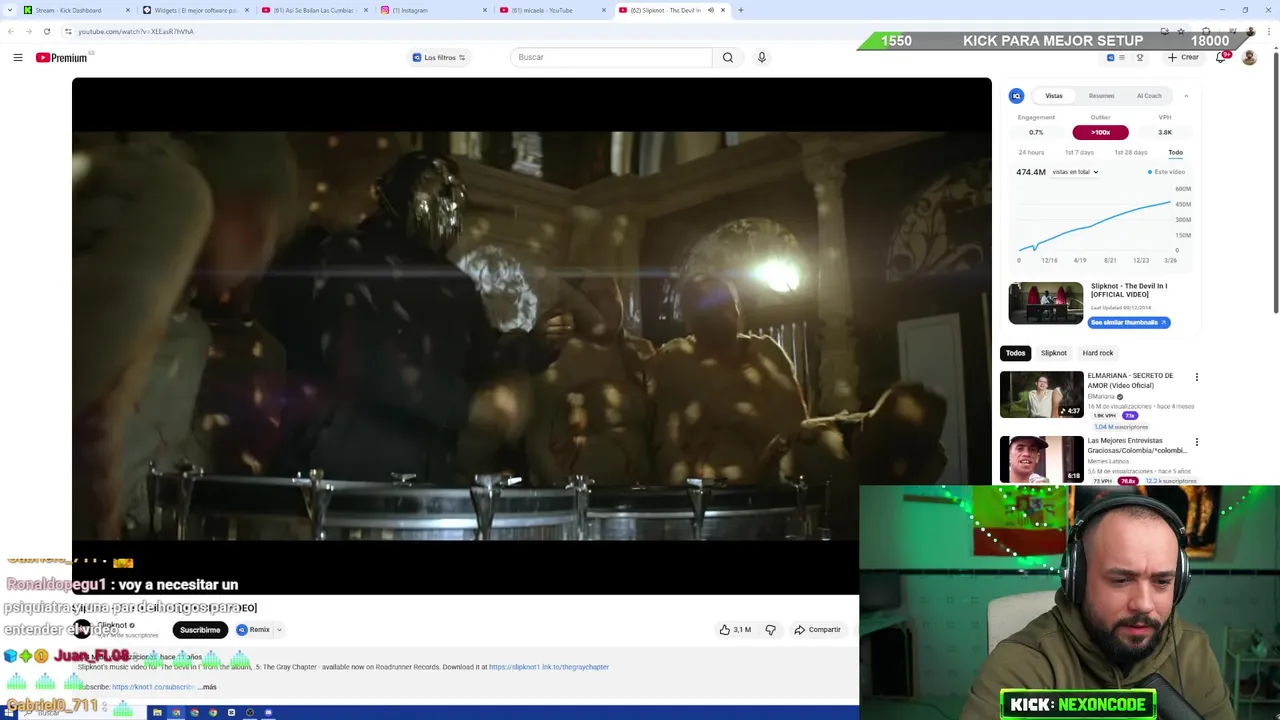Go forward in browser history

[28, 31]
